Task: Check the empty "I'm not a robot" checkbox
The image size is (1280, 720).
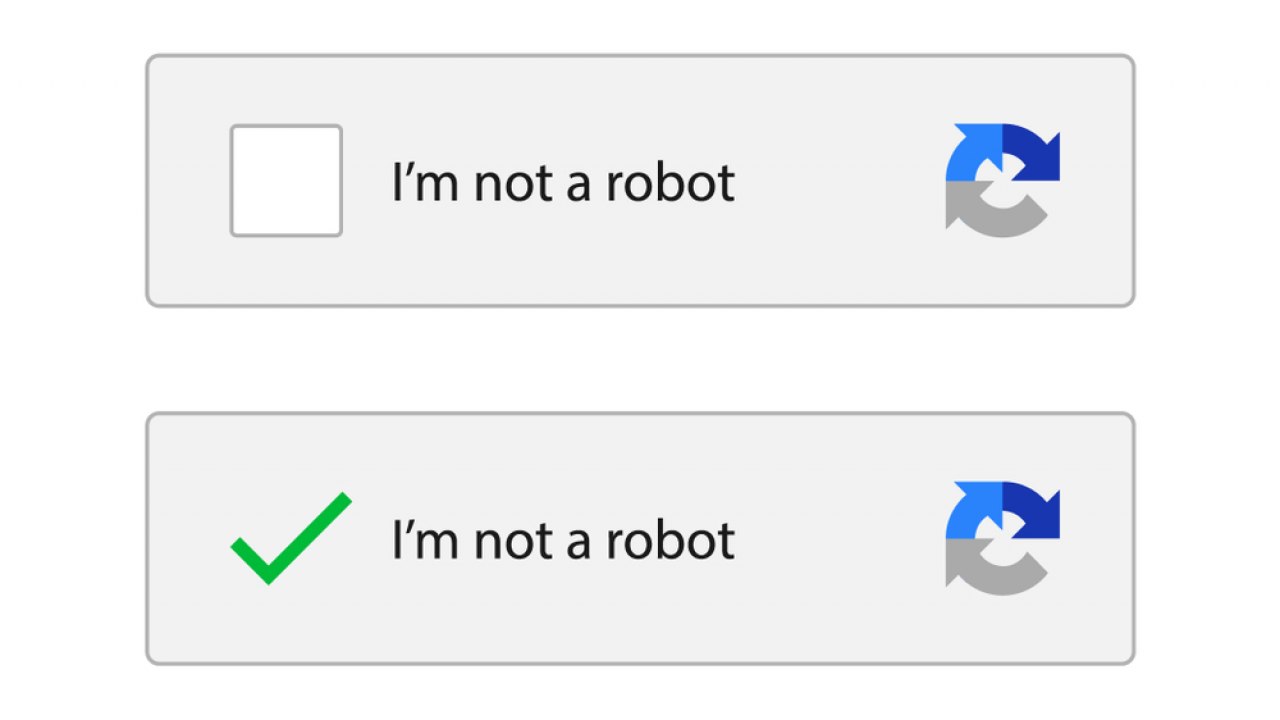Action: (286, 181)
